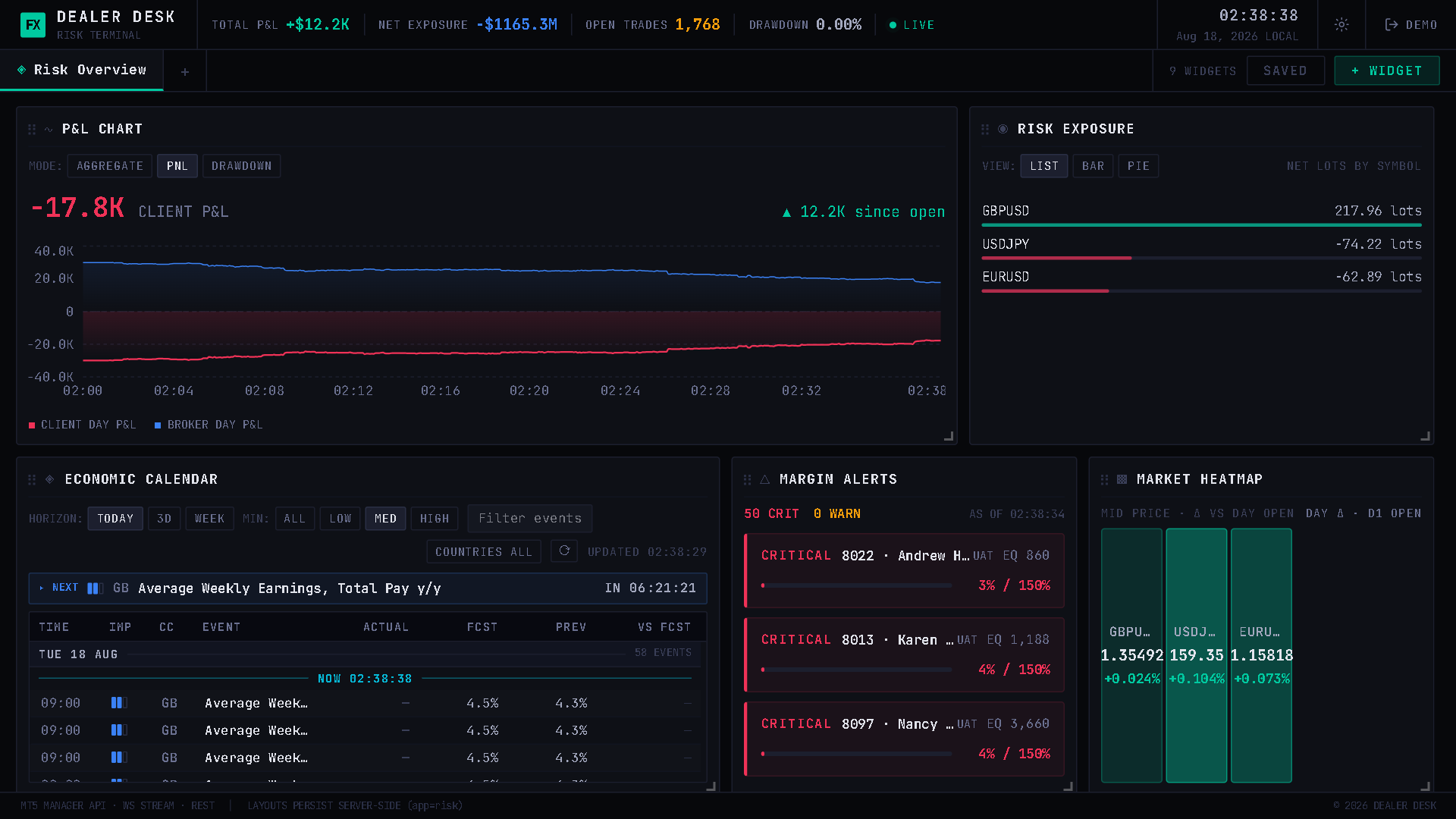Click Risk Exposure resize corner handle
This screenshot has height=819, width=1456.
tap(1425, 436)
